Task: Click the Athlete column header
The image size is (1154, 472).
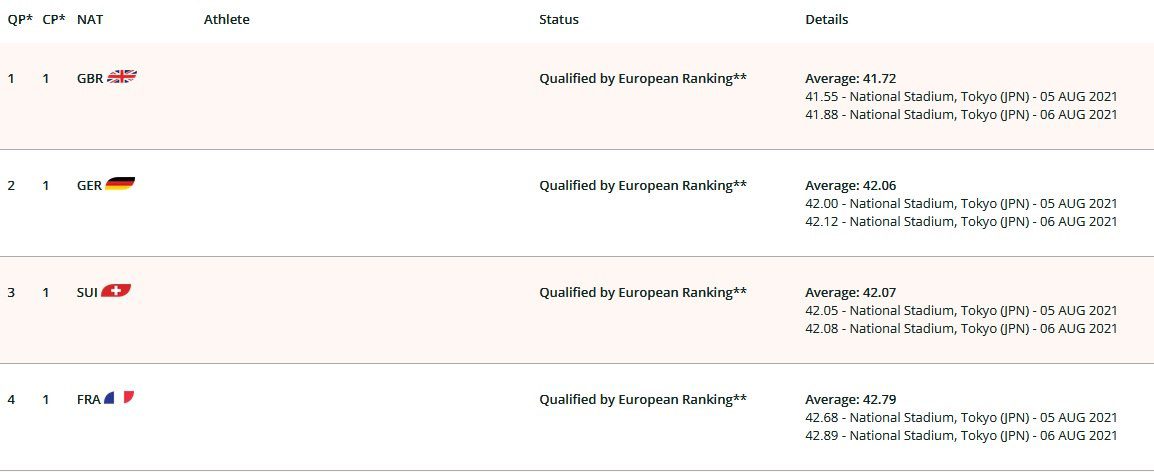Action: pyautogui.click(x=227, y=20)
